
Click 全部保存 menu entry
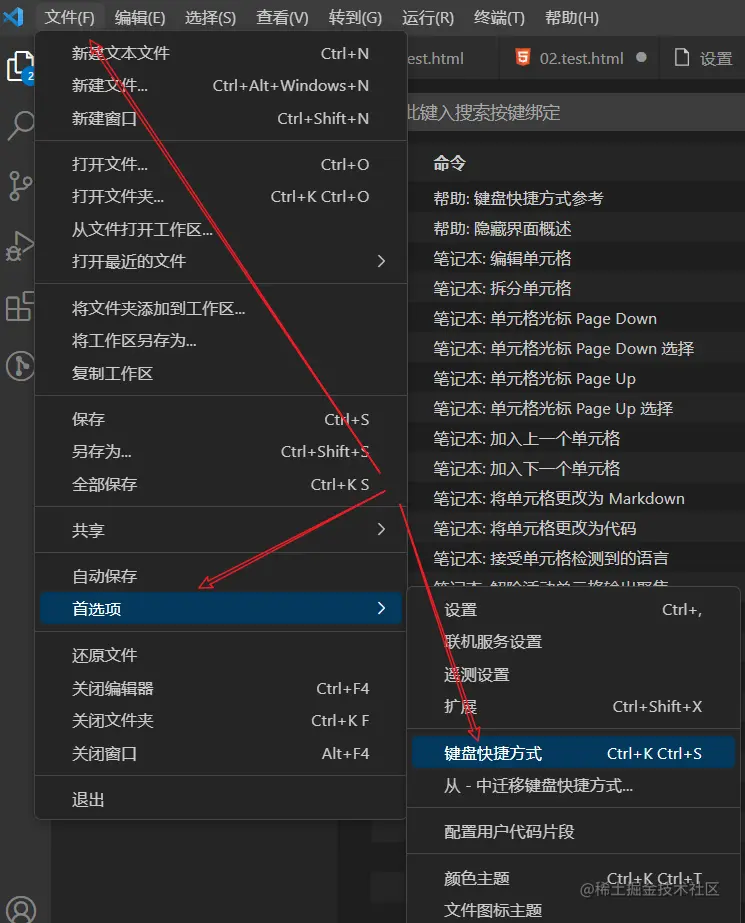point(221,484)
